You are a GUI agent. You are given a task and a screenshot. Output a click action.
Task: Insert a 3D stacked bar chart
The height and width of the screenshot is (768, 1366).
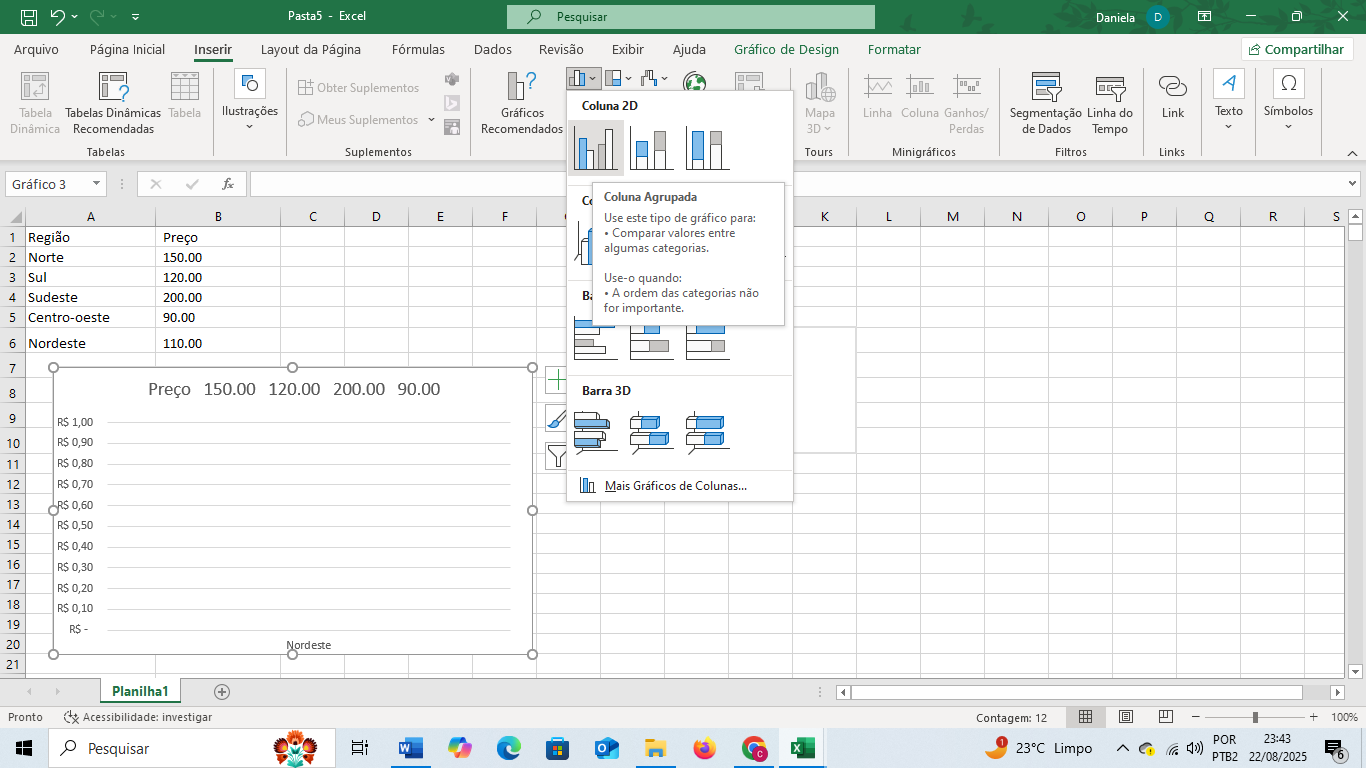tap(652, 432)
